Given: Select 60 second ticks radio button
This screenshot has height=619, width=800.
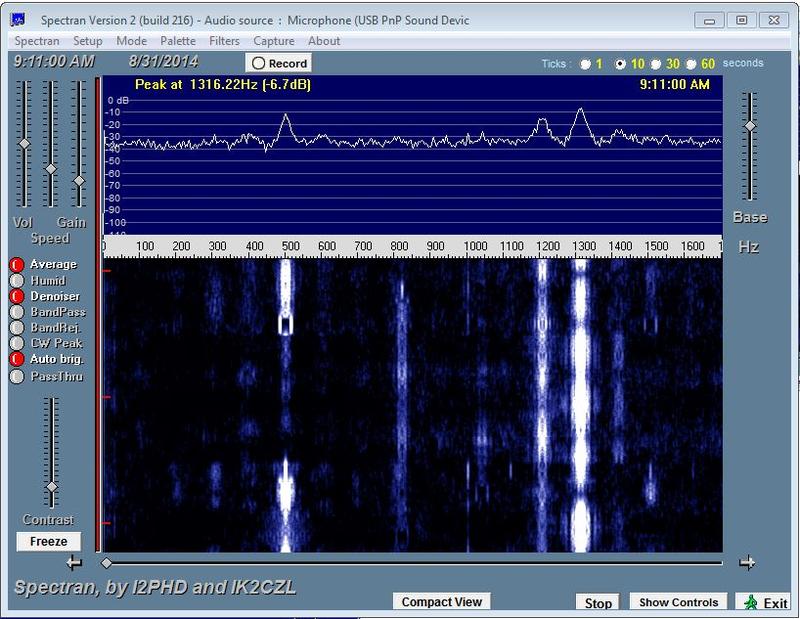Looking at the screenshot, I should 691,64.
